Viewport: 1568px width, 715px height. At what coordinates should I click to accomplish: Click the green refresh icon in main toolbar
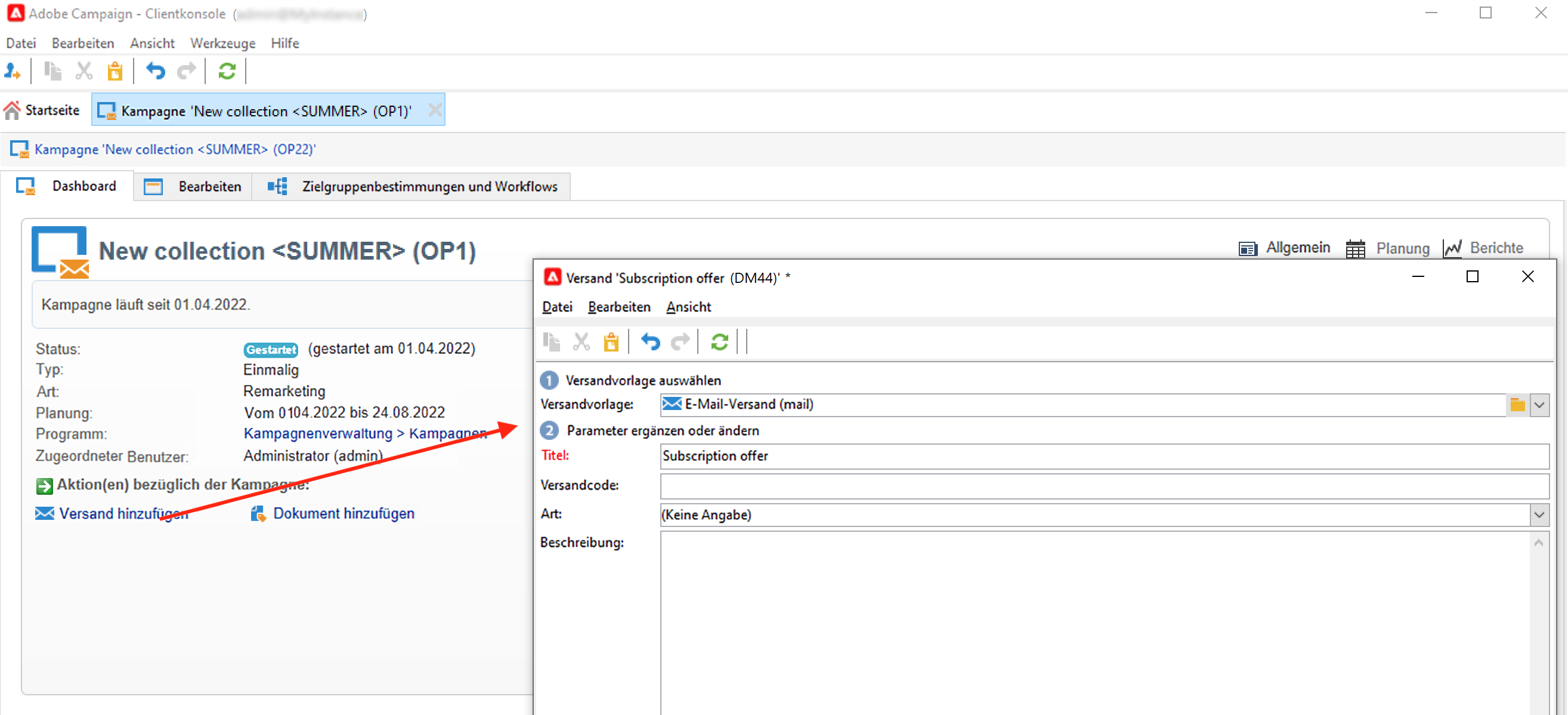pos(227,71)
